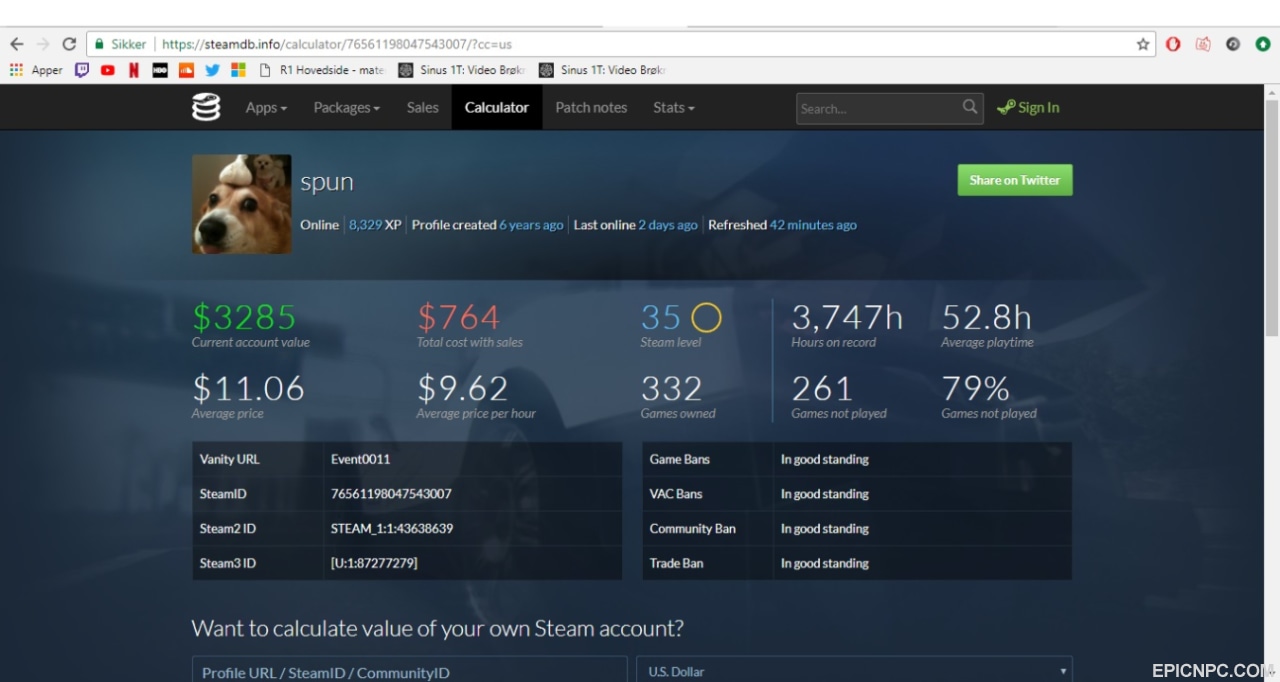Click Sign In with Steam
This screenshot has height=682, width=1280.
pos(1029,107)
